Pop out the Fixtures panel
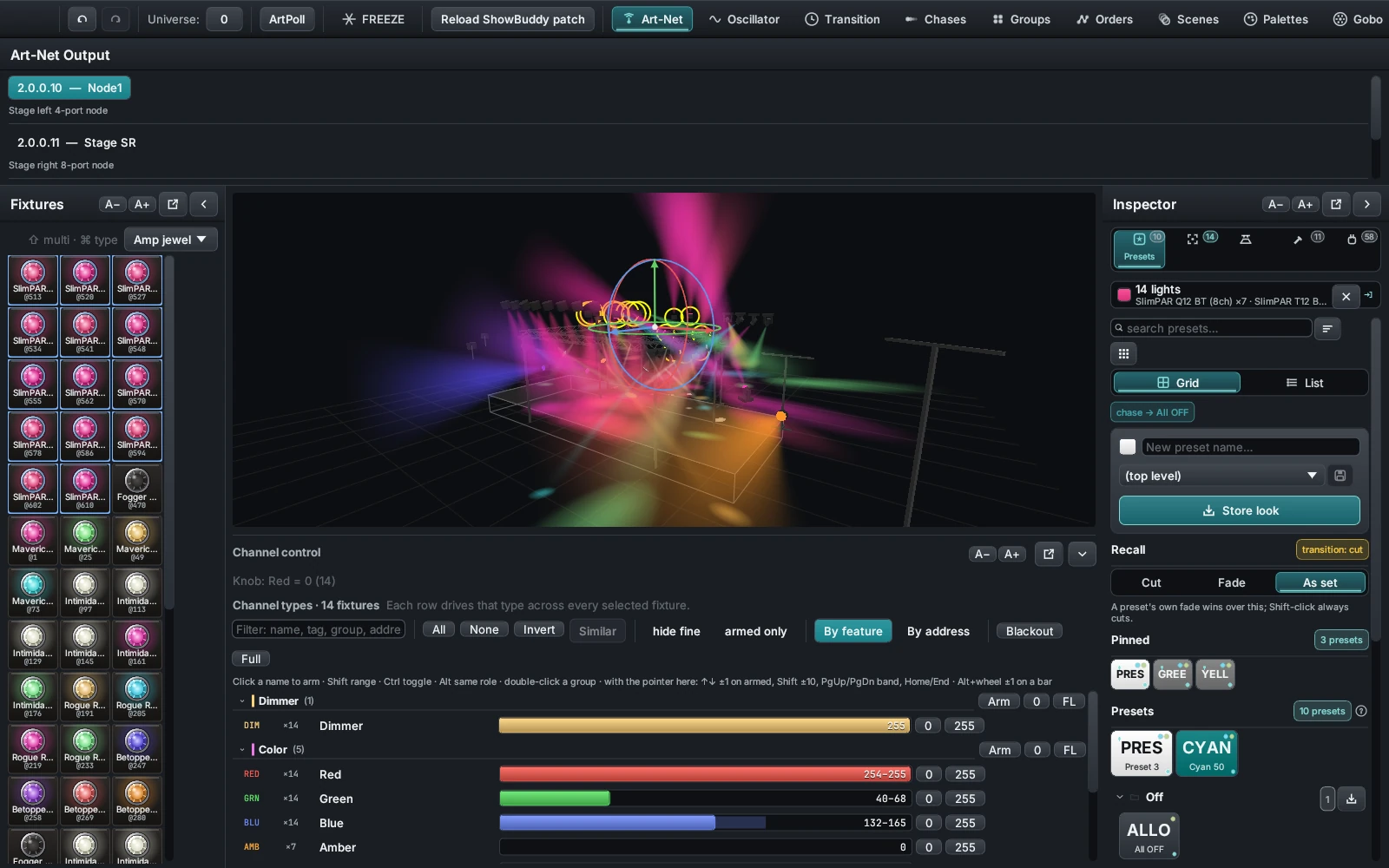Screen dimensions: 1389x868 pos(173,204)
